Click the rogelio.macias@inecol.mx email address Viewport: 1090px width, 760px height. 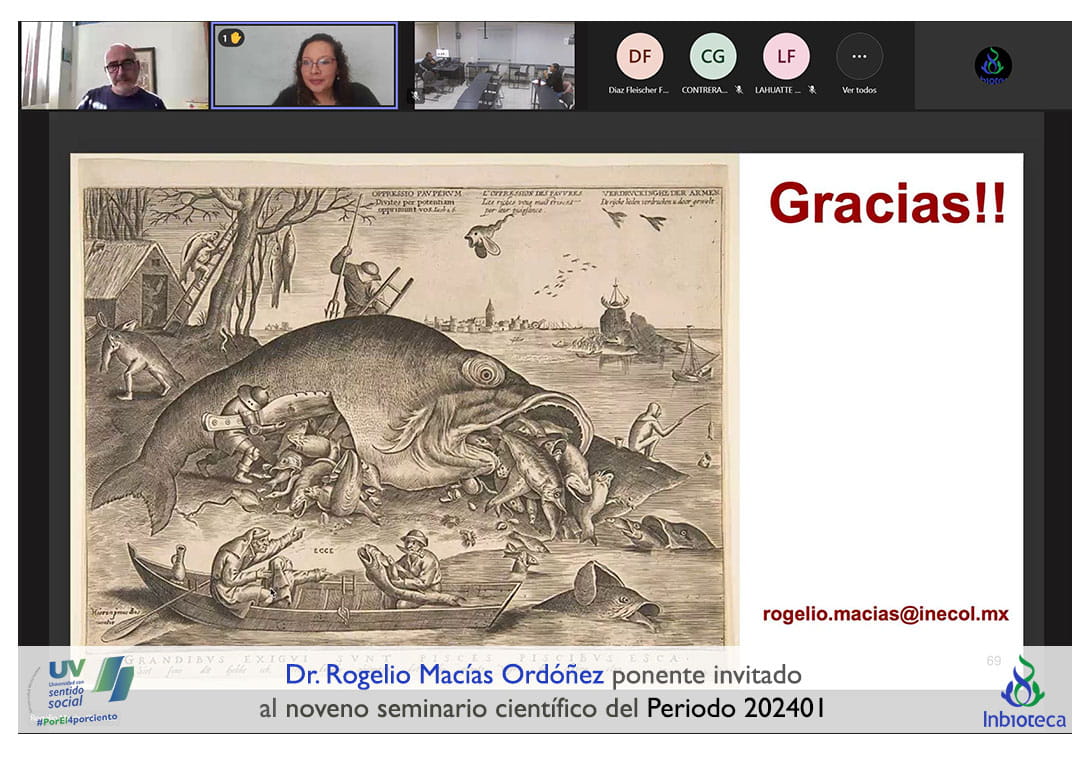(x=885, y=614)
